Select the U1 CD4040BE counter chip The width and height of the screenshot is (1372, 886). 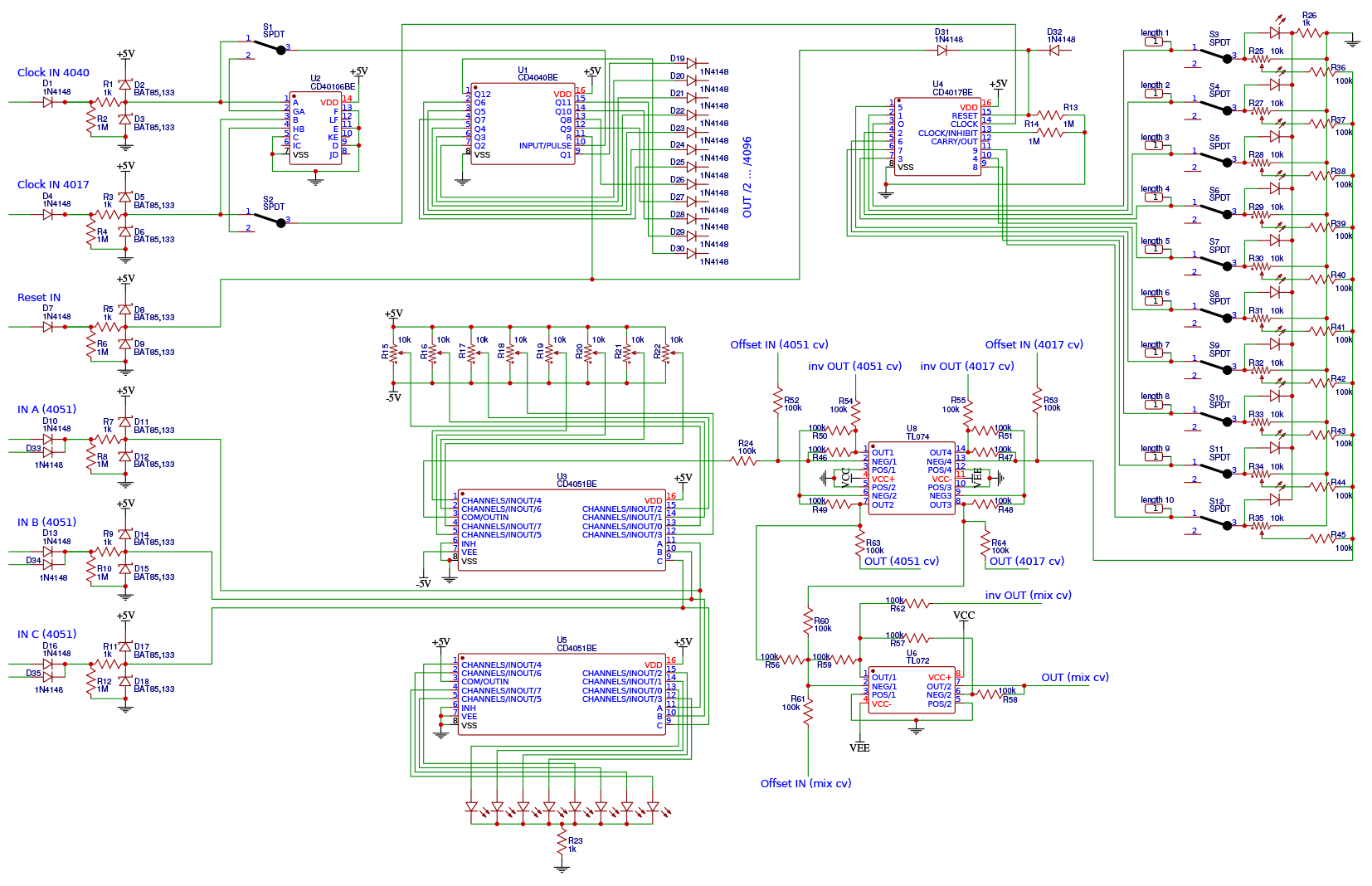[523, 124]
